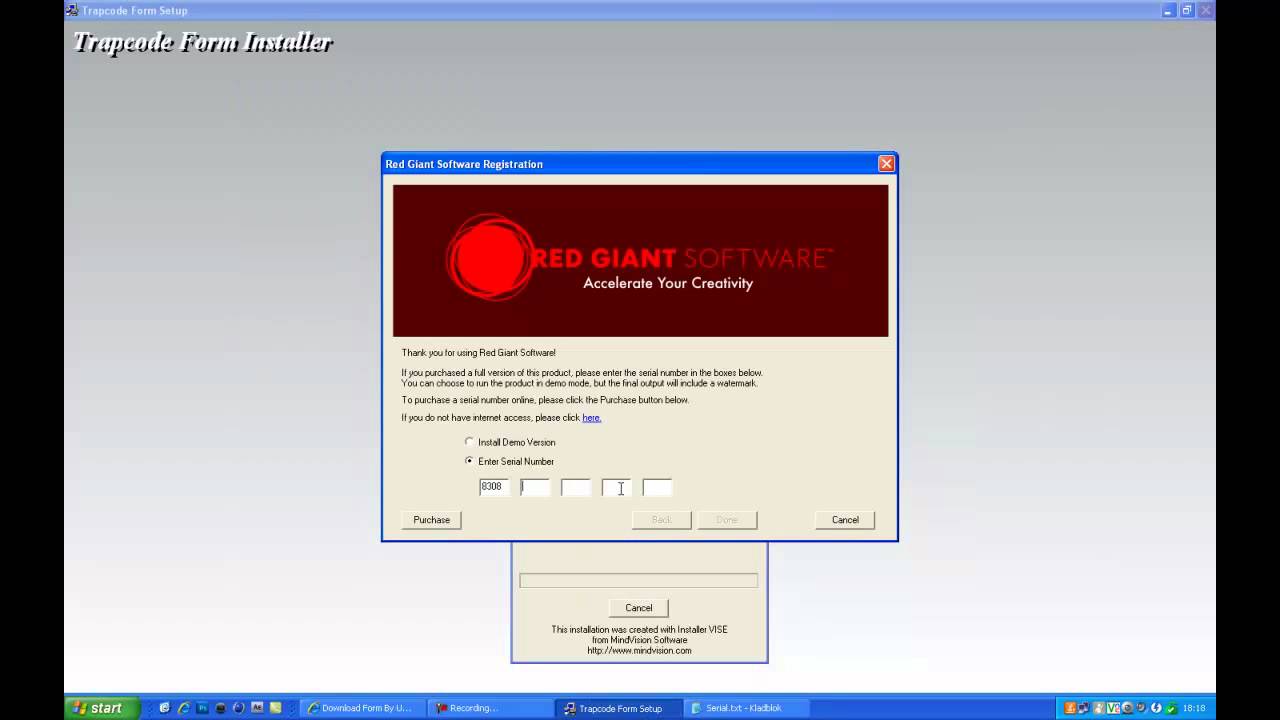Screen dimensions: 1280x720
Task: Click the "Trapcode Form Installer" heading text
Action: coord(203,42)
